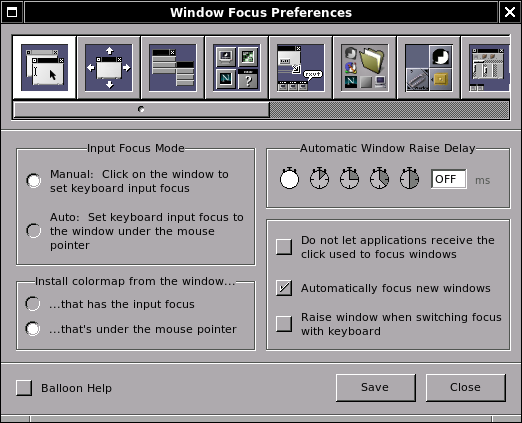Open Workspace preferences dock and clip icon

[x=429, y=68]
